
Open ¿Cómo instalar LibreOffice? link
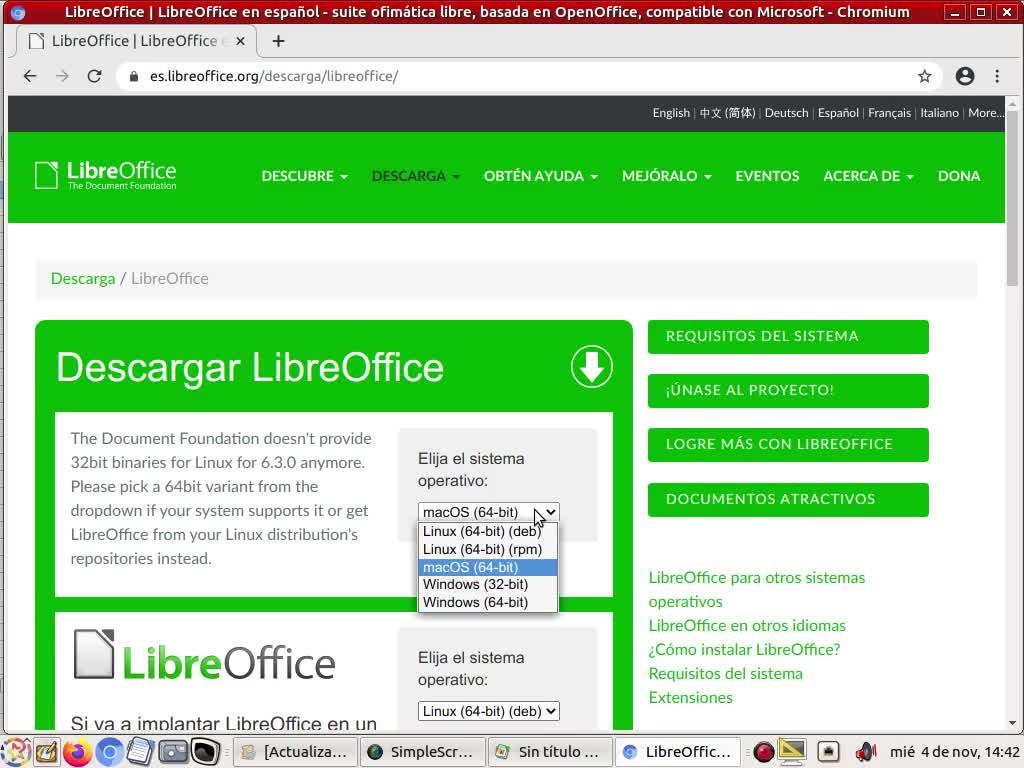(744, 650)
